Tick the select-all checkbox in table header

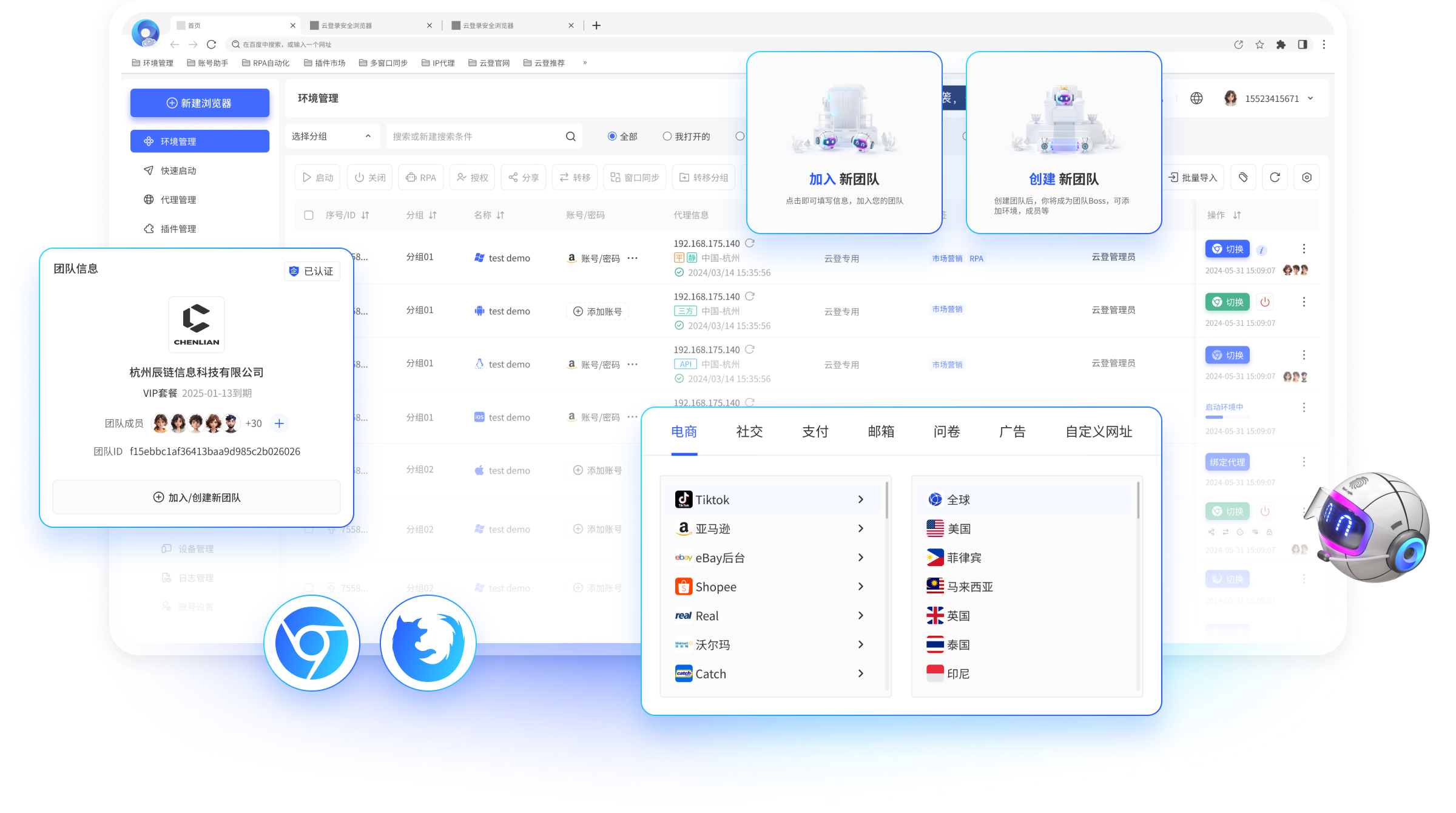(x=309, y=215)
